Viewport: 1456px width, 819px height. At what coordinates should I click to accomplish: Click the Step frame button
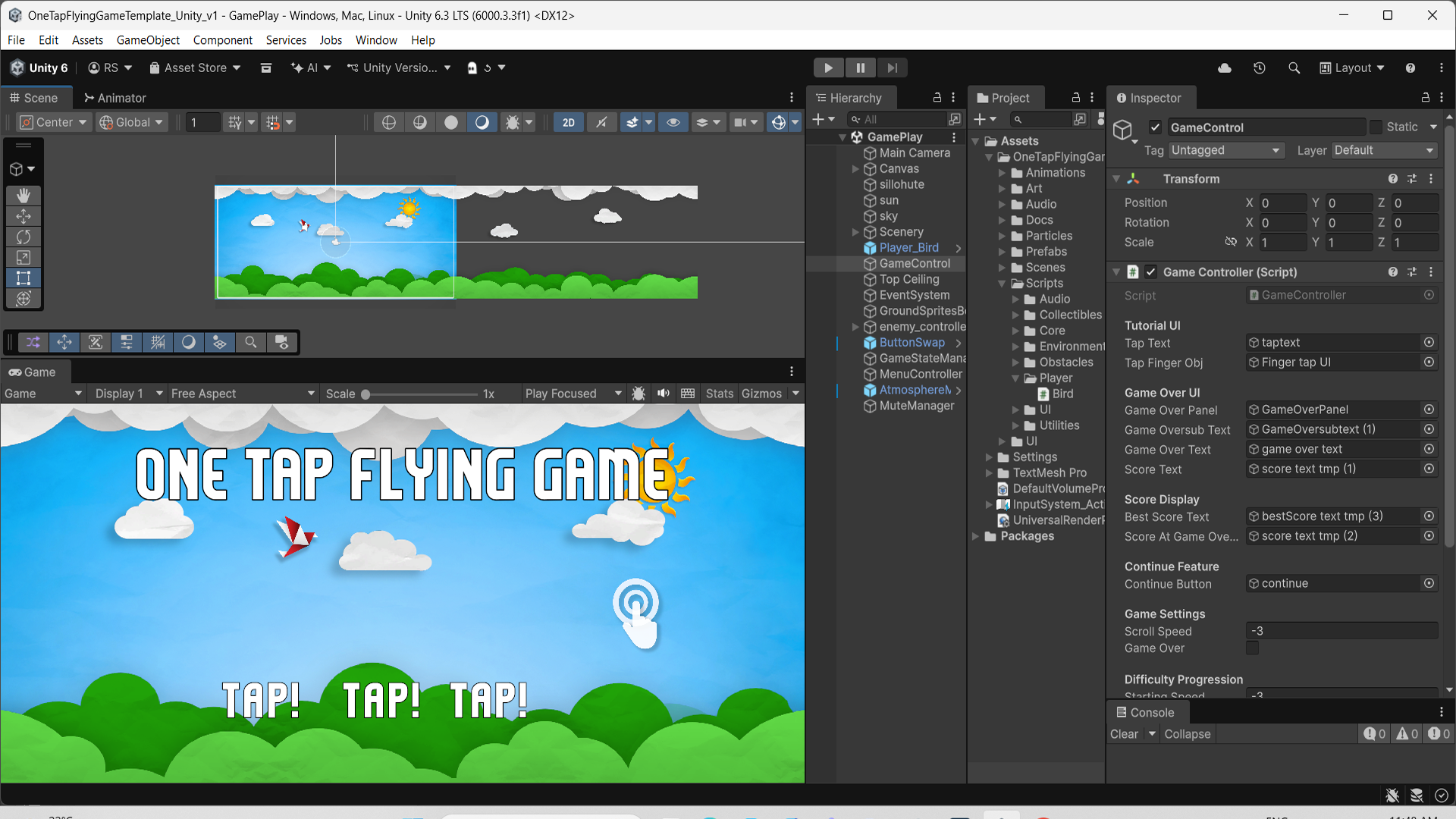click(x=893, y=67)
